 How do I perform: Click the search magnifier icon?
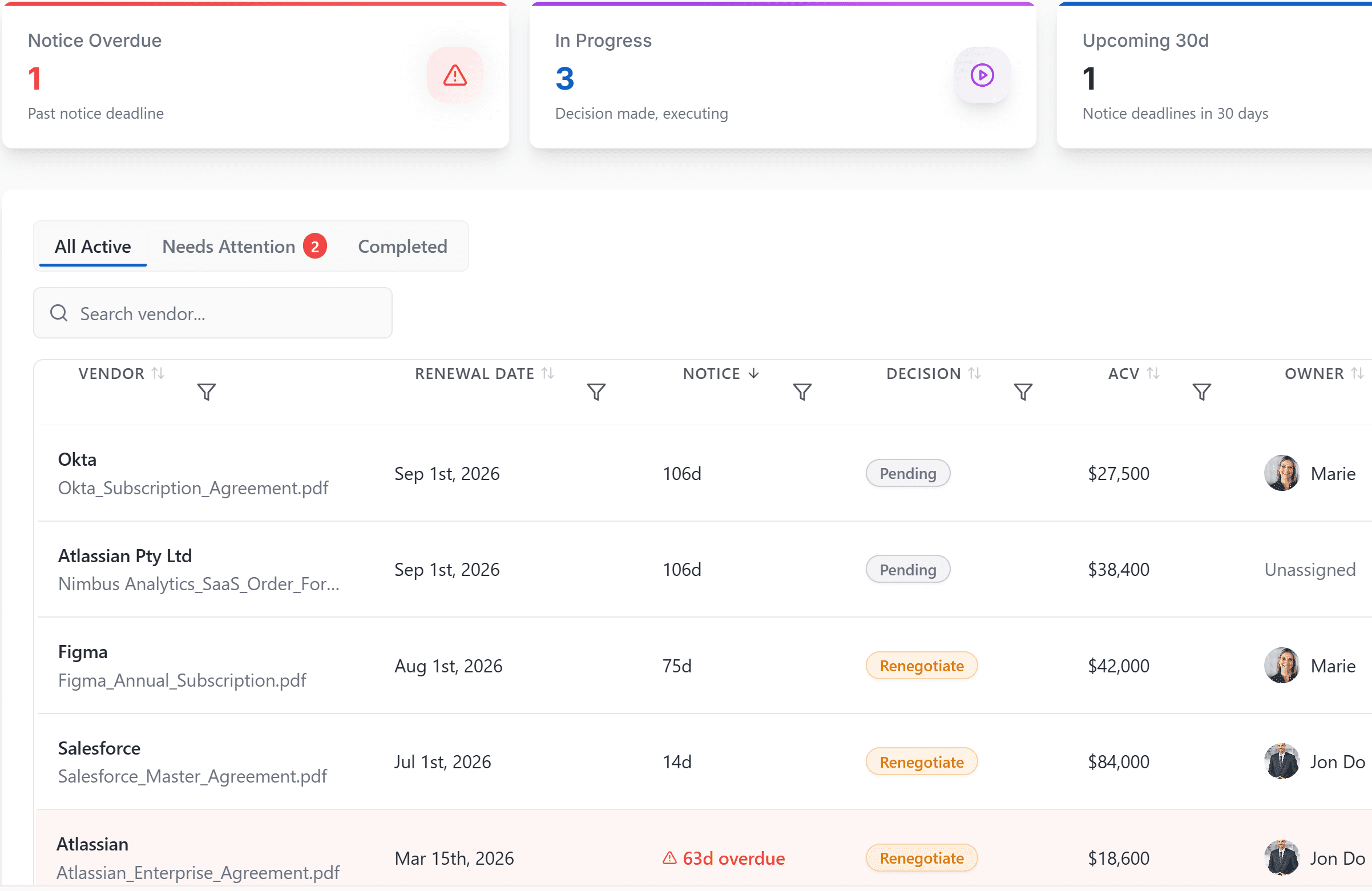59,313
